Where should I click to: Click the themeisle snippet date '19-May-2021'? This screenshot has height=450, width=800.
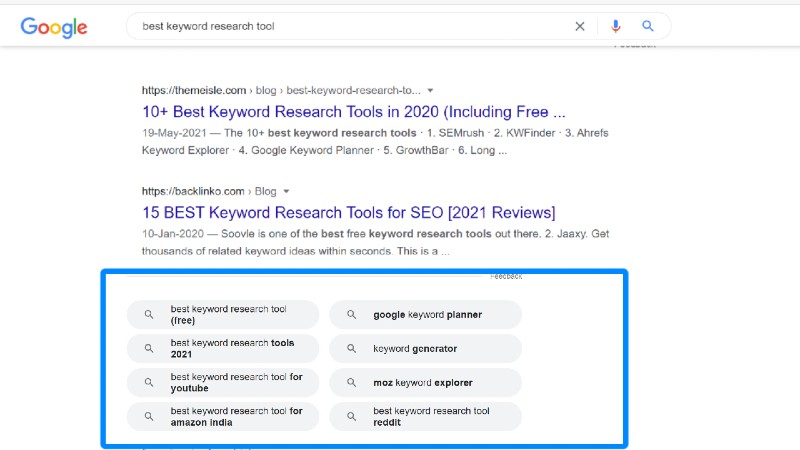tap(174, 133)
